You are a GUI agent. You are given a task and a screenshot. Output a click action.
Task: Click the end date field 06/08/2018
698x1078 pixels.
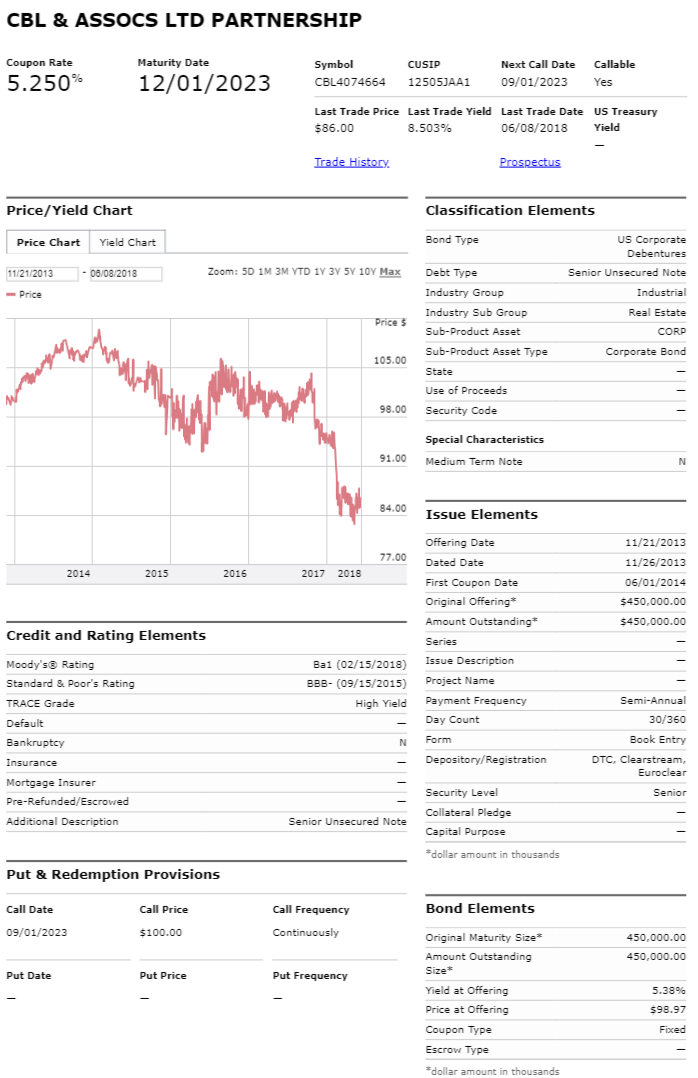[x=126, y=274]
